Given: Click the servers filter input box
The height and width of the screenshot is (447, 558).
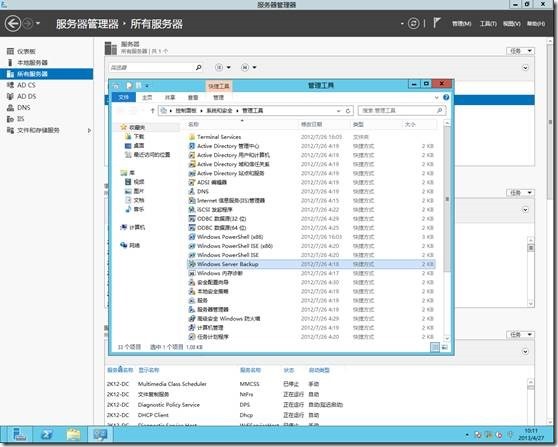Looking at the screenshot, I should (151, 68).
